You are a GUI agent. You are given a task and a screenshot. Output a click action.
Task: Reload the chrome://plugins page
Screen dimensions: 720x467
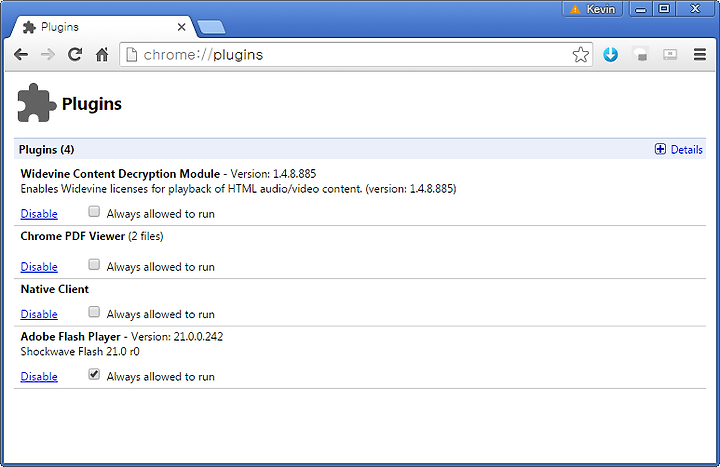pos(75,55)
